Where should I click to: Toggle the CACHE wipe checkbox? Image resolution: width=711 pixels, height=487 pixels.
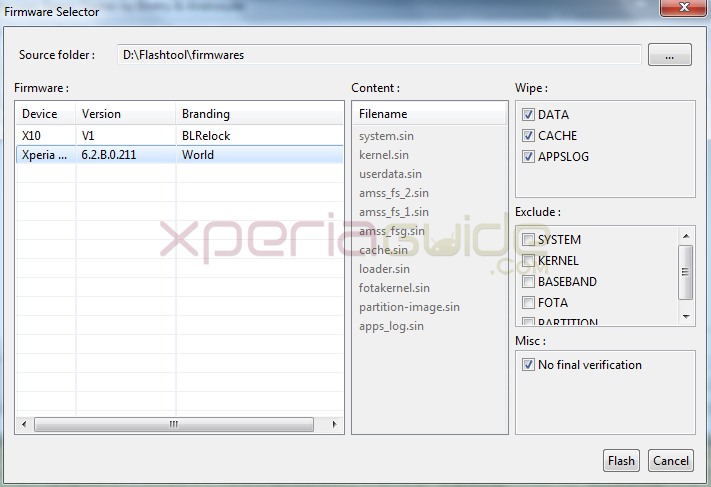(x=528, y=135)
